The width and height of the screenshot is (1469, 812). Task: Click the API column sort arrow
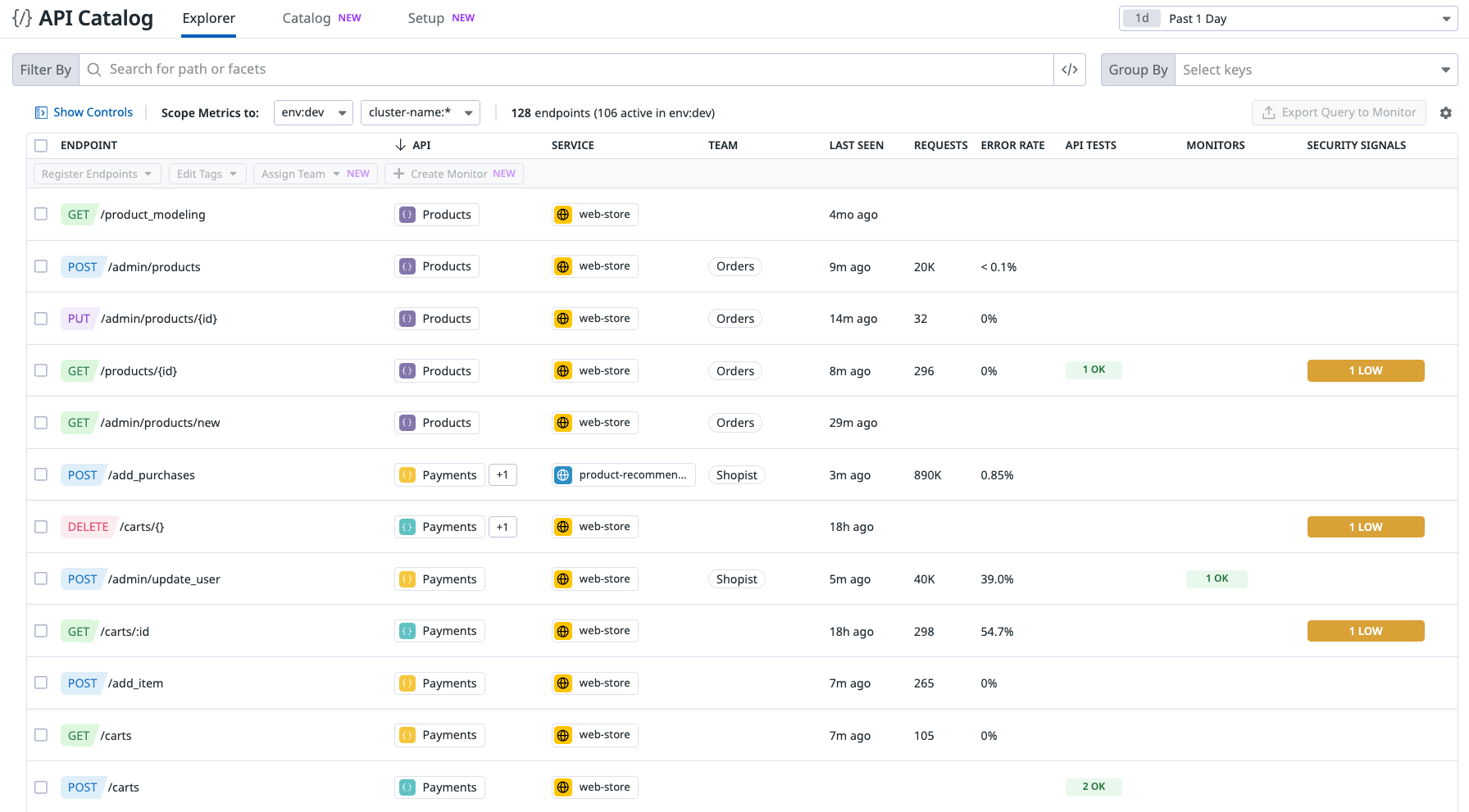400,145
